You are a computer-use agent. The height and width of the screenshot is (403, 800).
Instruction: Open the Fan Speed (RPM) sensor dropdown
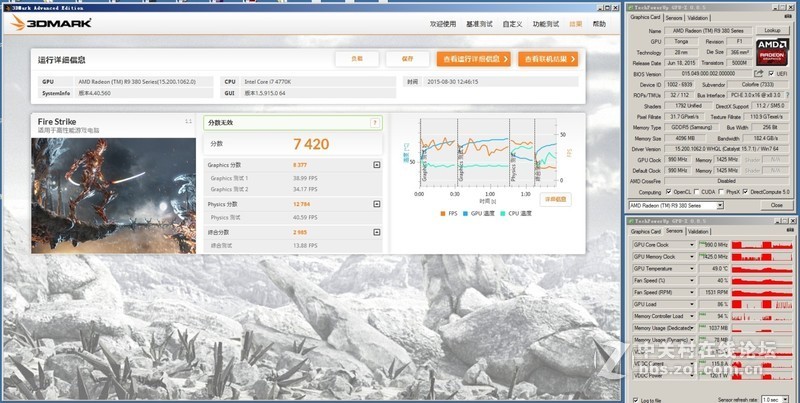click(692, 292)
